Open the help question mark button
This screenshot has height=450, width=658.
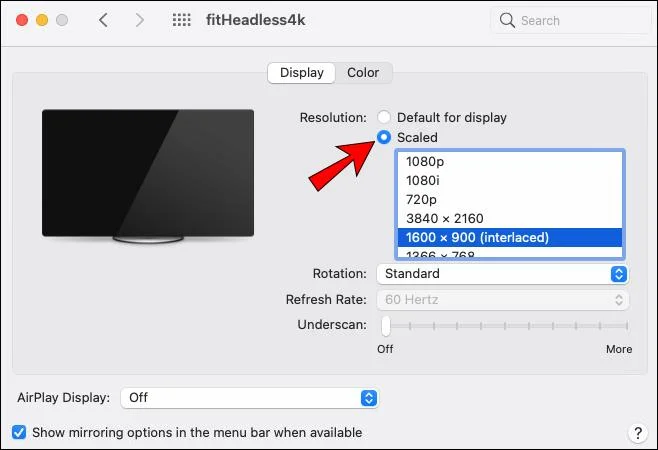(x=638, y=433)
